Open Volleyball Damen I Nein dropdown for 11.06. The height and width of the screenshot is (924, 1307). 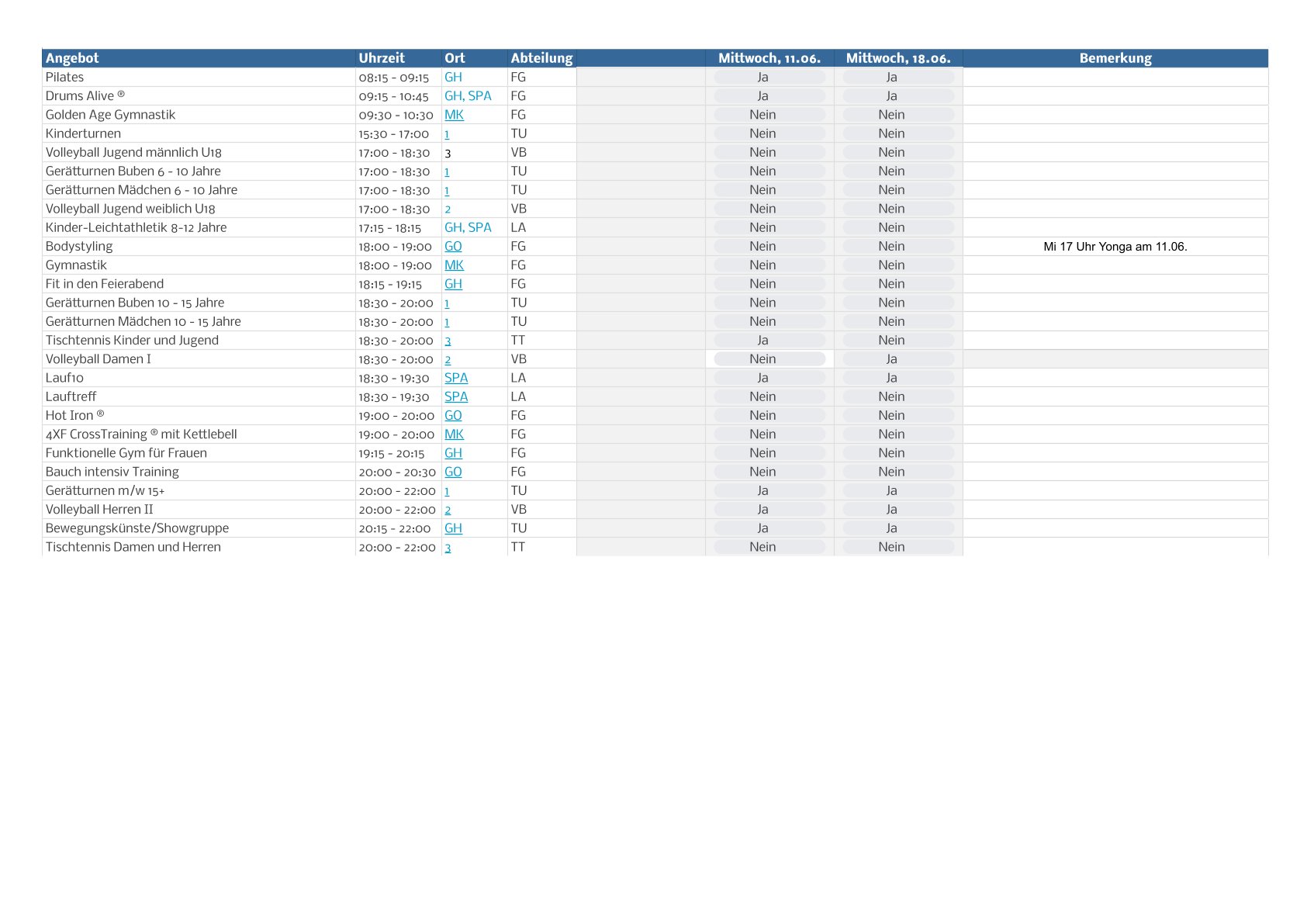[769, 359]
